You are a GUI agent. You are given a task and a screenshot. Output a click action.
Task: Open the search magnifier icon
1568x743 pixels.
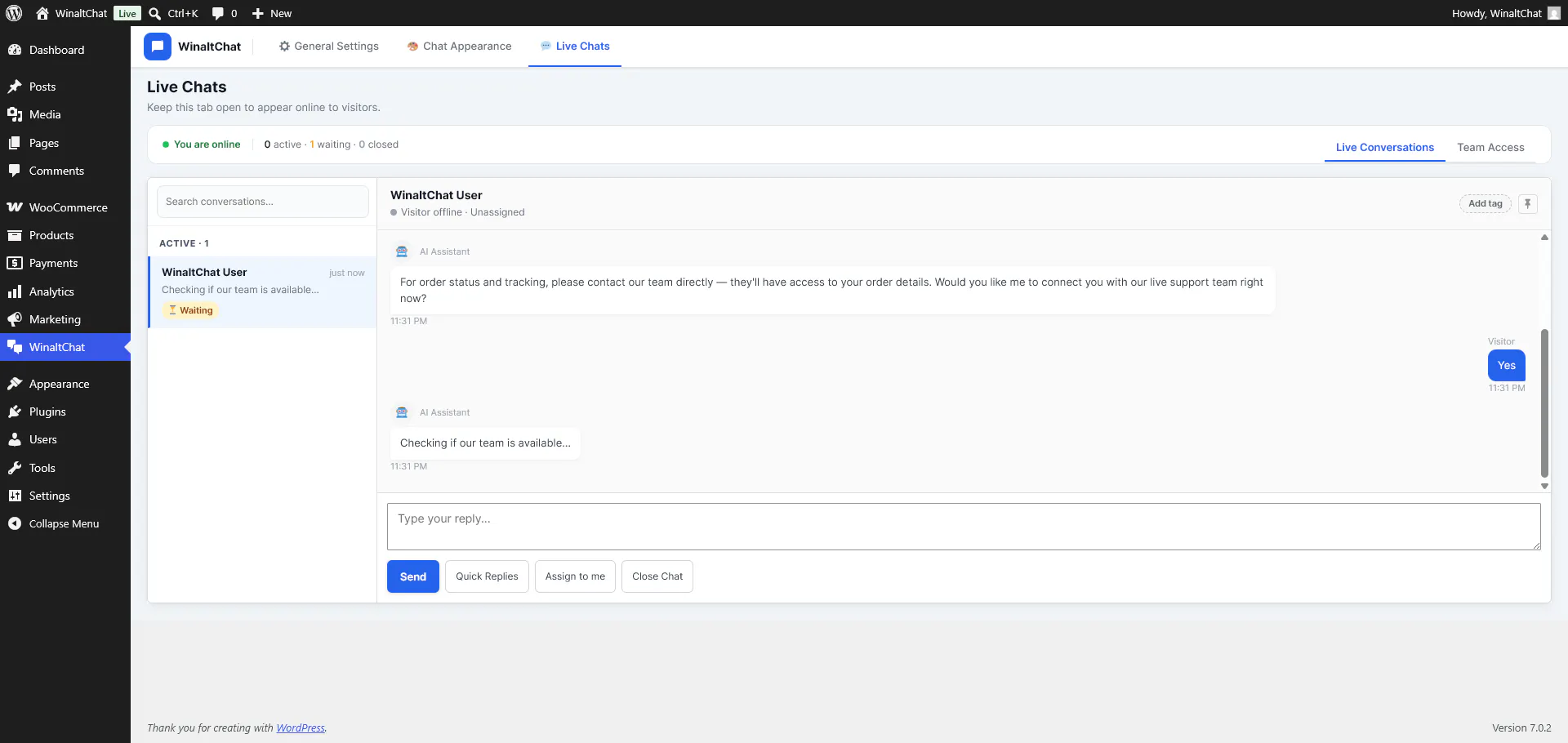tap(154, 13)
